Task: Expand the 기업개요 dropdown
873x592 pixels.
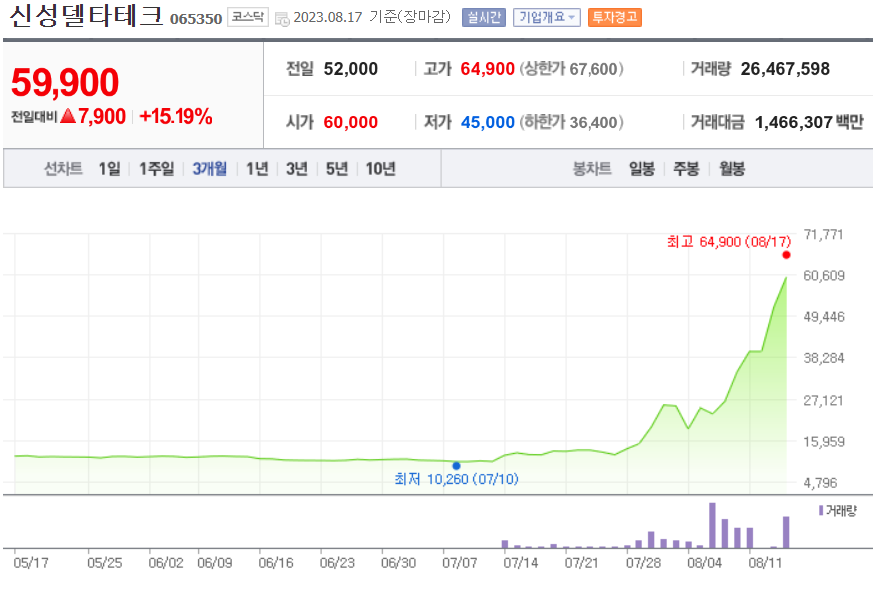Action: [547, 18]
